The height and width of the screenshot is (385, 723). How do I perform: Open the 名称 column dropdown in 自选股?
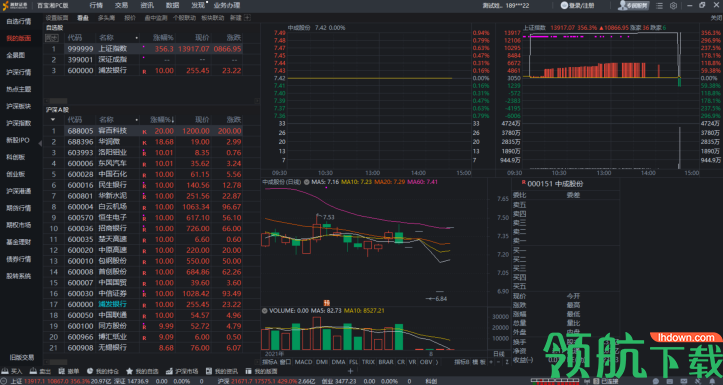tap(136, 38)
